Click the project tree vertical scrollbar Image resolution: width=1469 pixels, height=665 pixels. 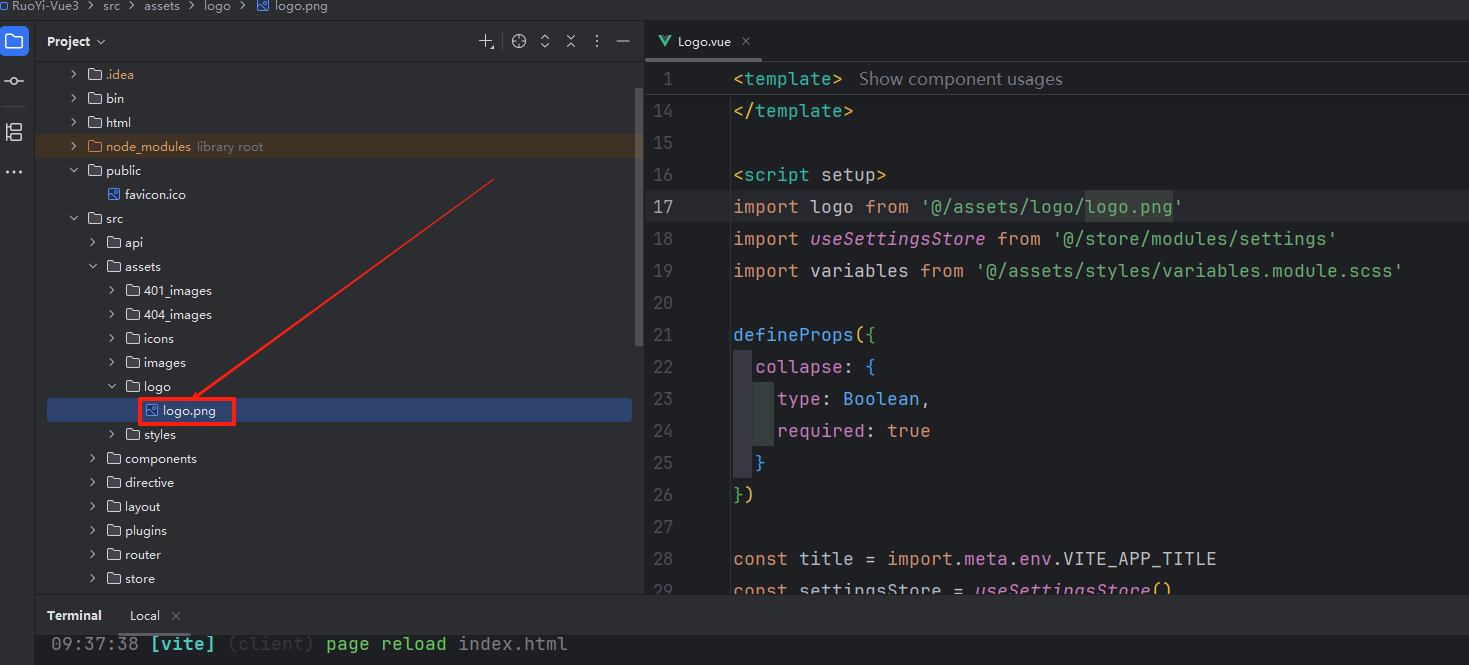[639, 216]
